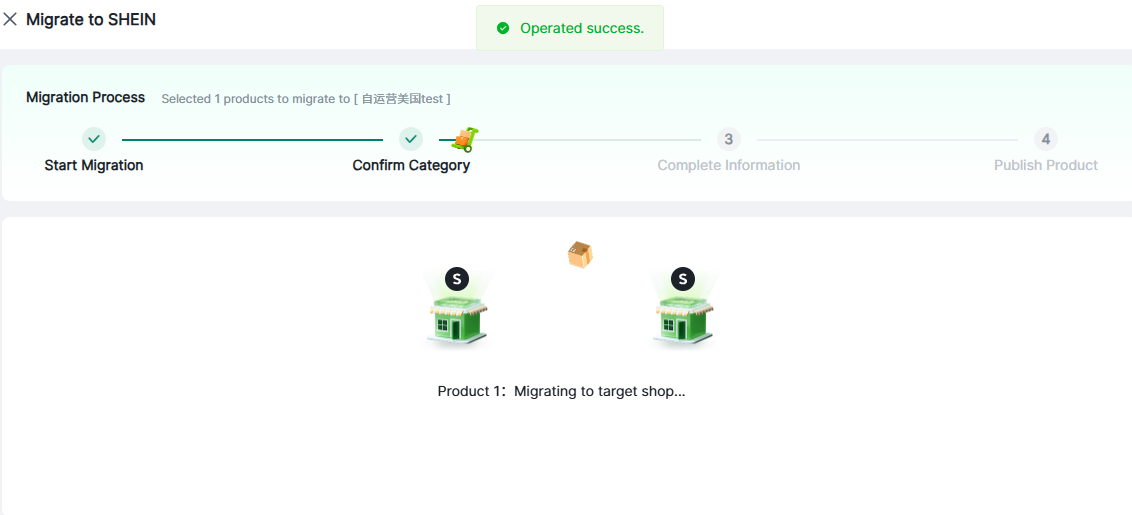The image size is (1132, 515).
Task: Click the Operated success notification text
Action: point(582,28)
